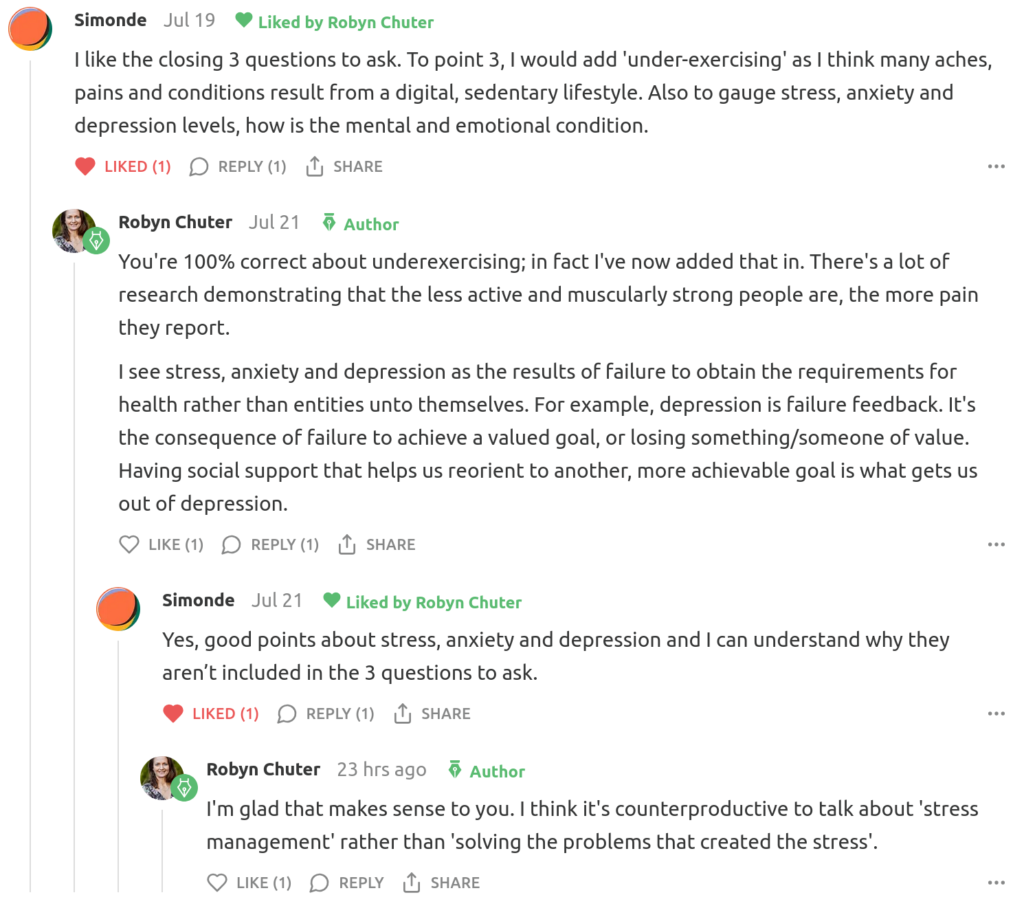Open the '23 hrs ago' timestamp link
The image size is (1024, 906).
(381, 769)
